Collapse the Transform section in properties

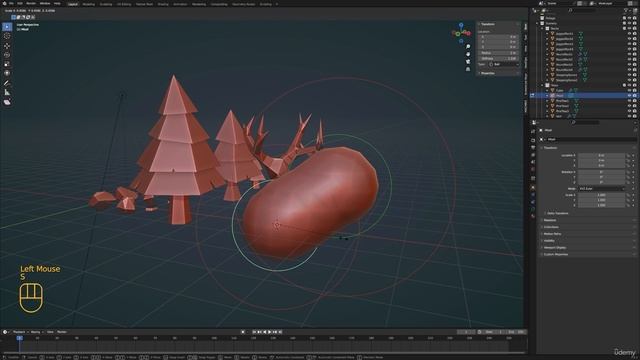click(550, 148)
